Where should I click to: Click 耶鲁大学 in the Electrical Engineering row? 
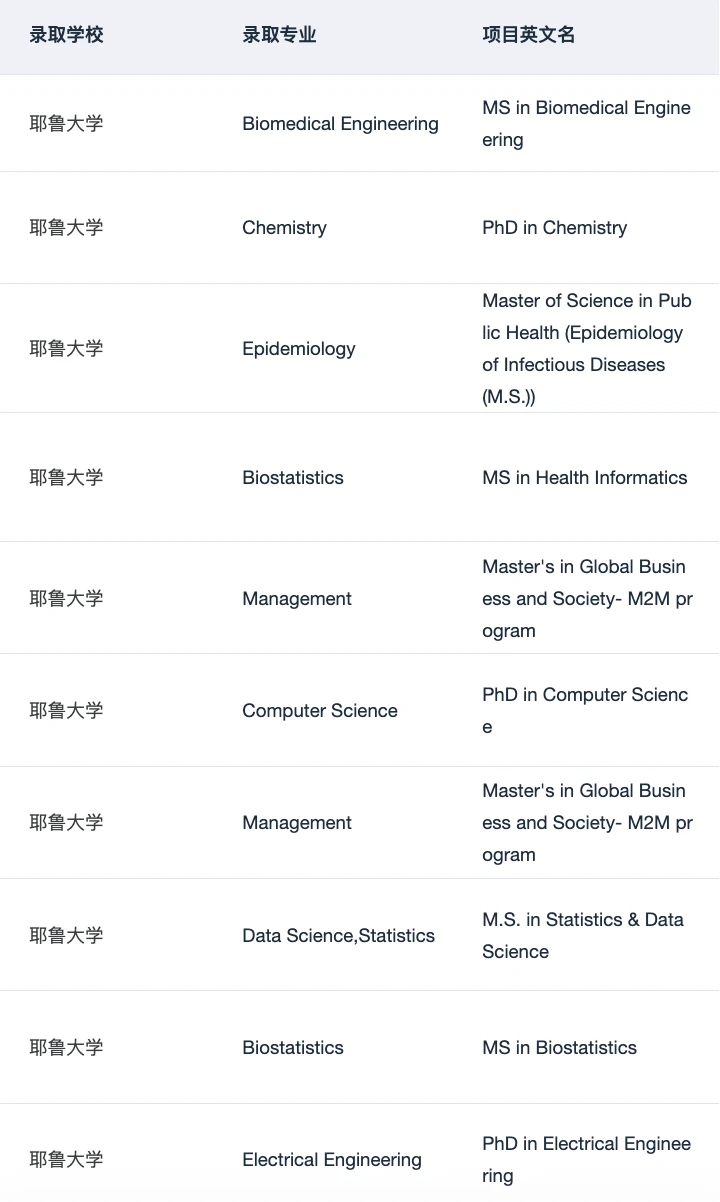click(66, 1160)
